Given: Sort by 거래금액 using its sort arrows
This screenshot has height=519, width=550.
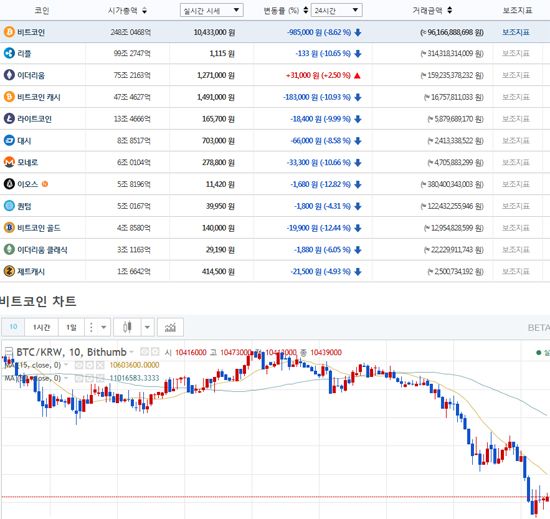Looking at the screenshot, I should click(x=450, y=10).
